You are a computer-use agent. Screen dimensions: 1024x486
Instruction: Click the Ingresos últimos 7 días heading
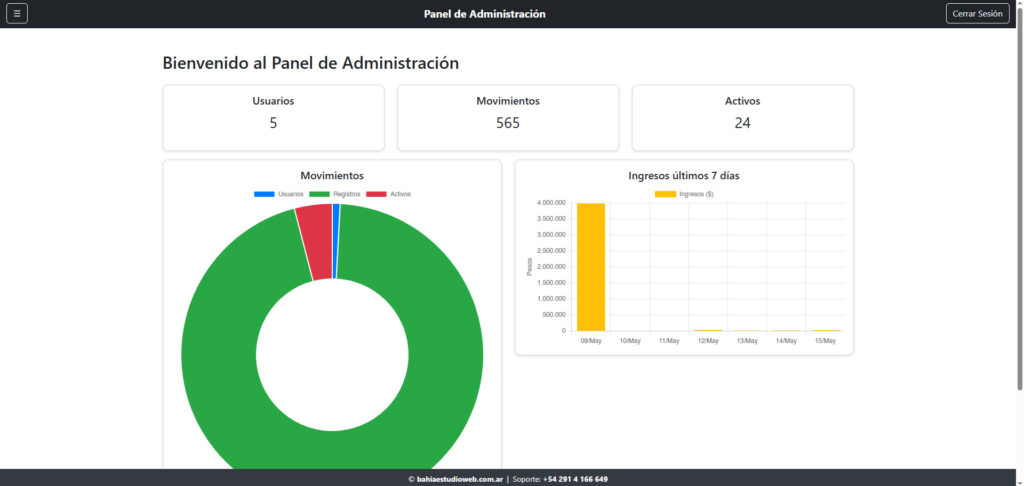point(684,175)
